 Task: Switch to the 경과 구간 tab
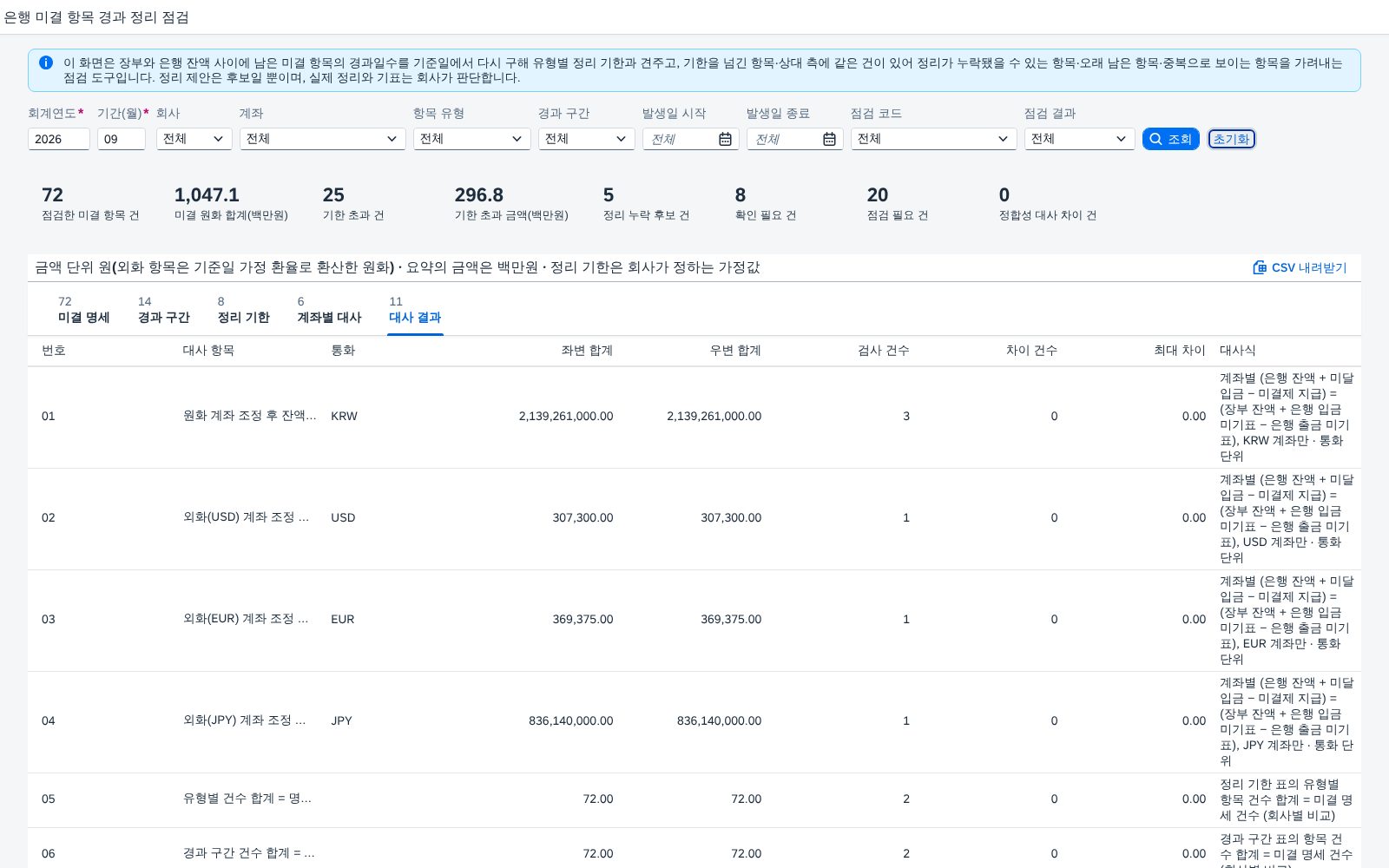click(163, 310)
